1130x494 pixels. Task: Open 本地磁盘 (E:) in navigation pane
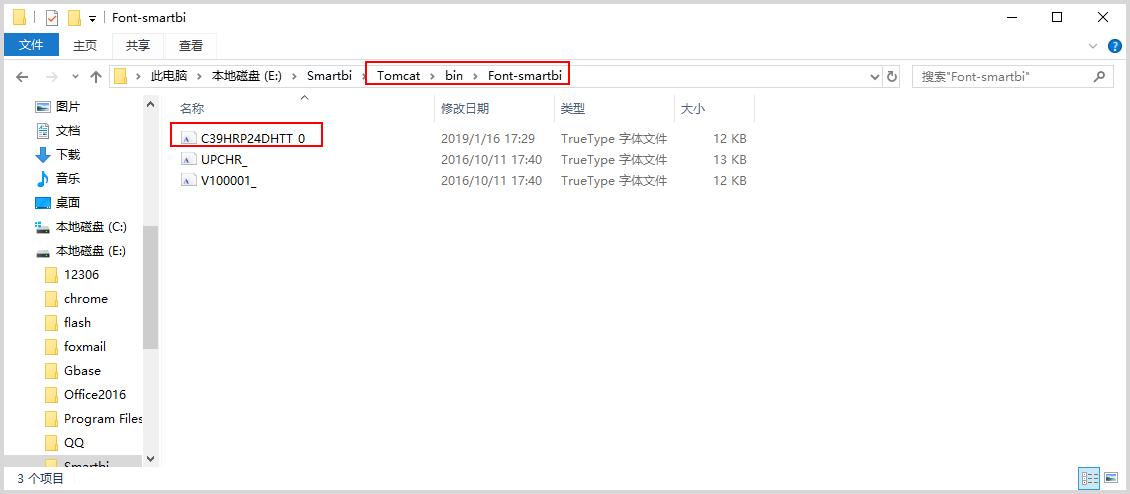click(91, 251)
